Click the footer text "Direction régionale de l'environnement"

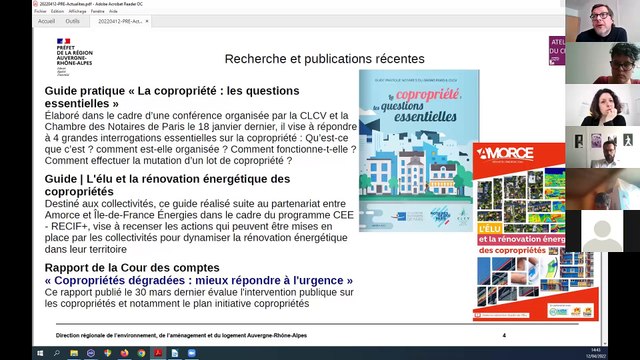coord(181,336)
